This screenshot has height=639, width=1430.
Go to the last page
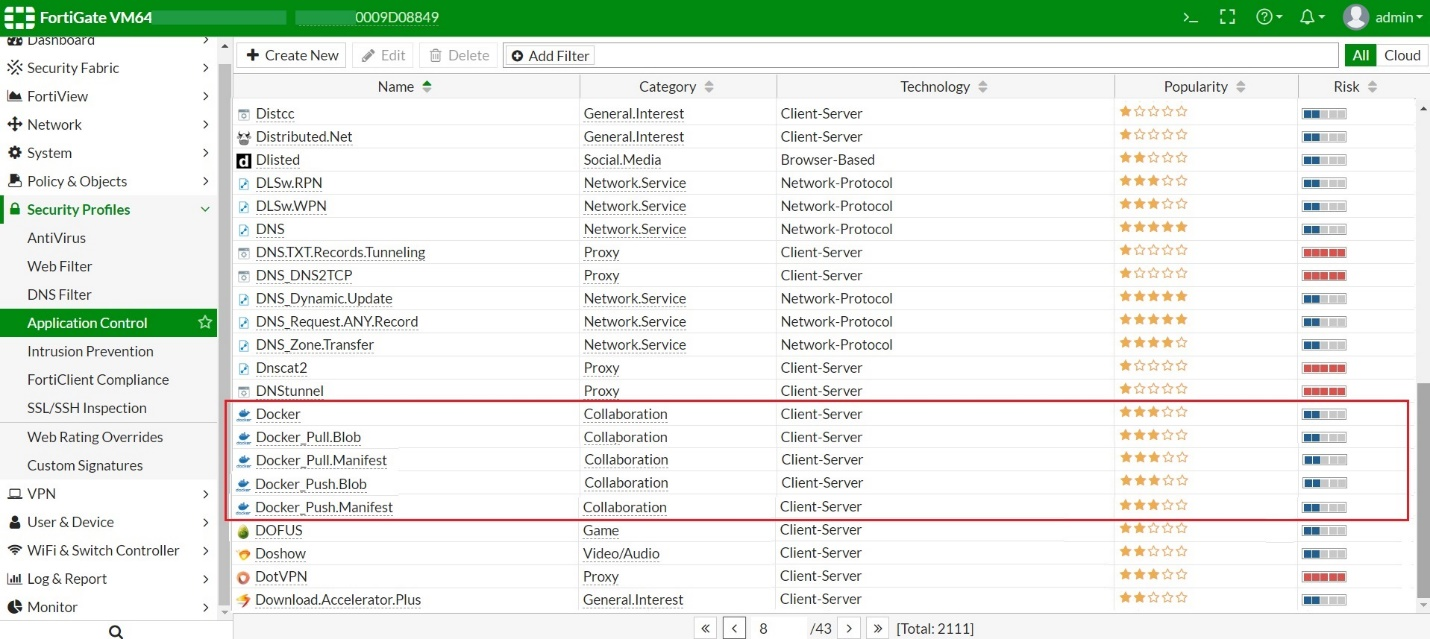[877, 628]
